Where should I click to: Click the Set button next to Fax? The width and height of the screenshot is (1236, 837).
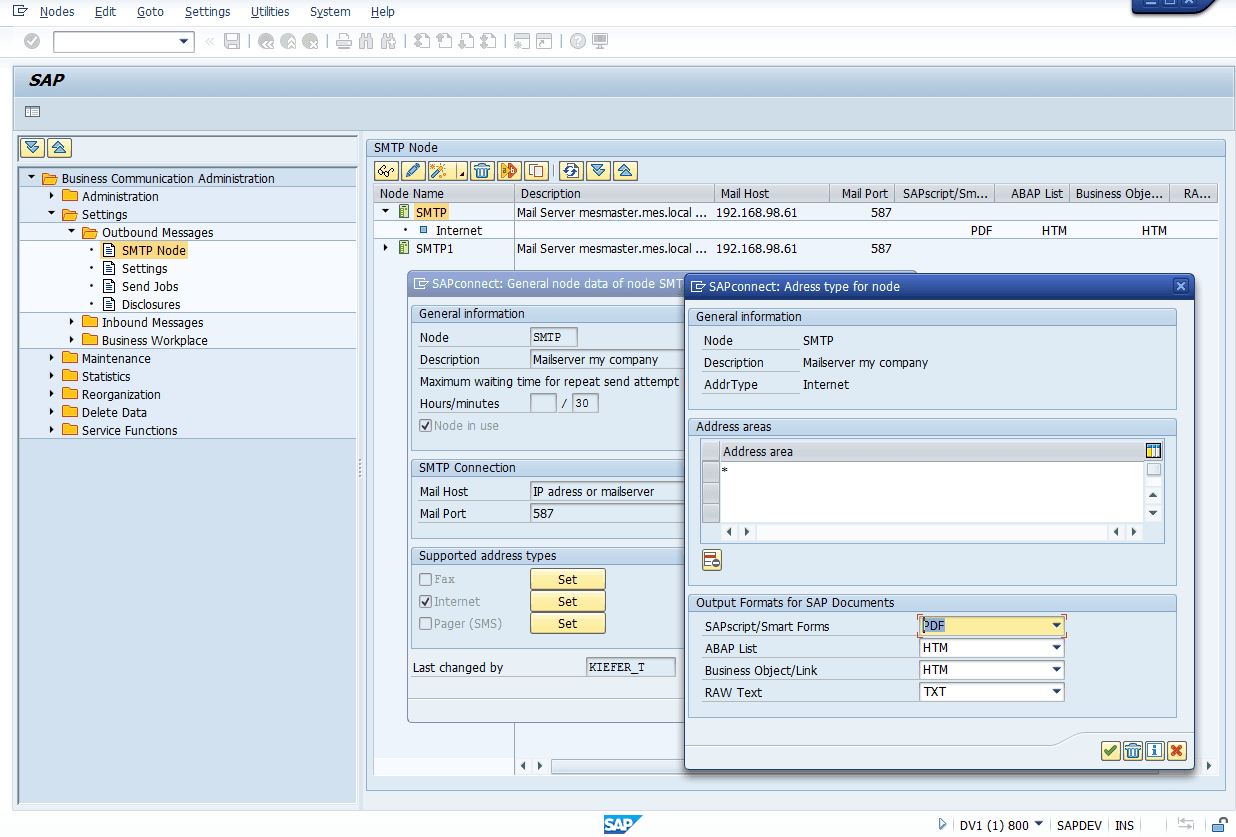point(568,580)
